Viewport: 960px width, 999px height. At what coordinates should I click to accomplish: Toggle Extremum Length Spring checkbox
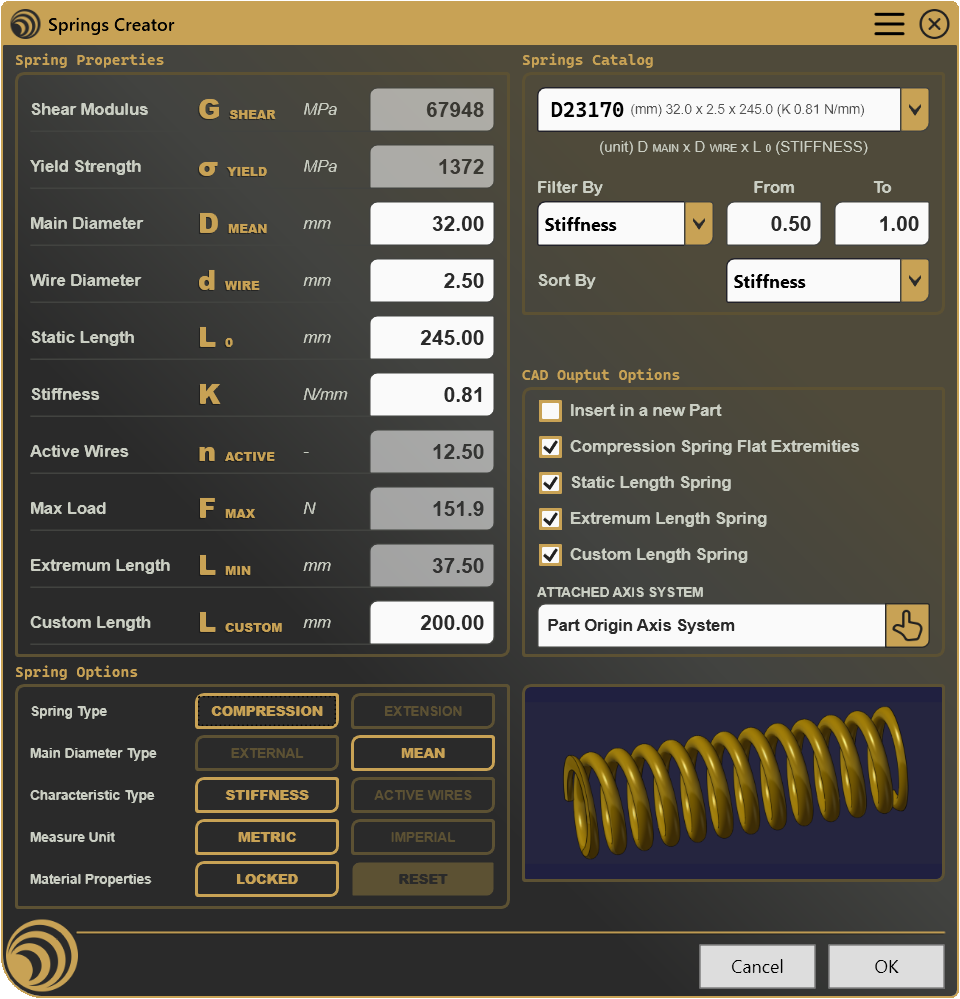pyautogui.click(x=550, y=519)
